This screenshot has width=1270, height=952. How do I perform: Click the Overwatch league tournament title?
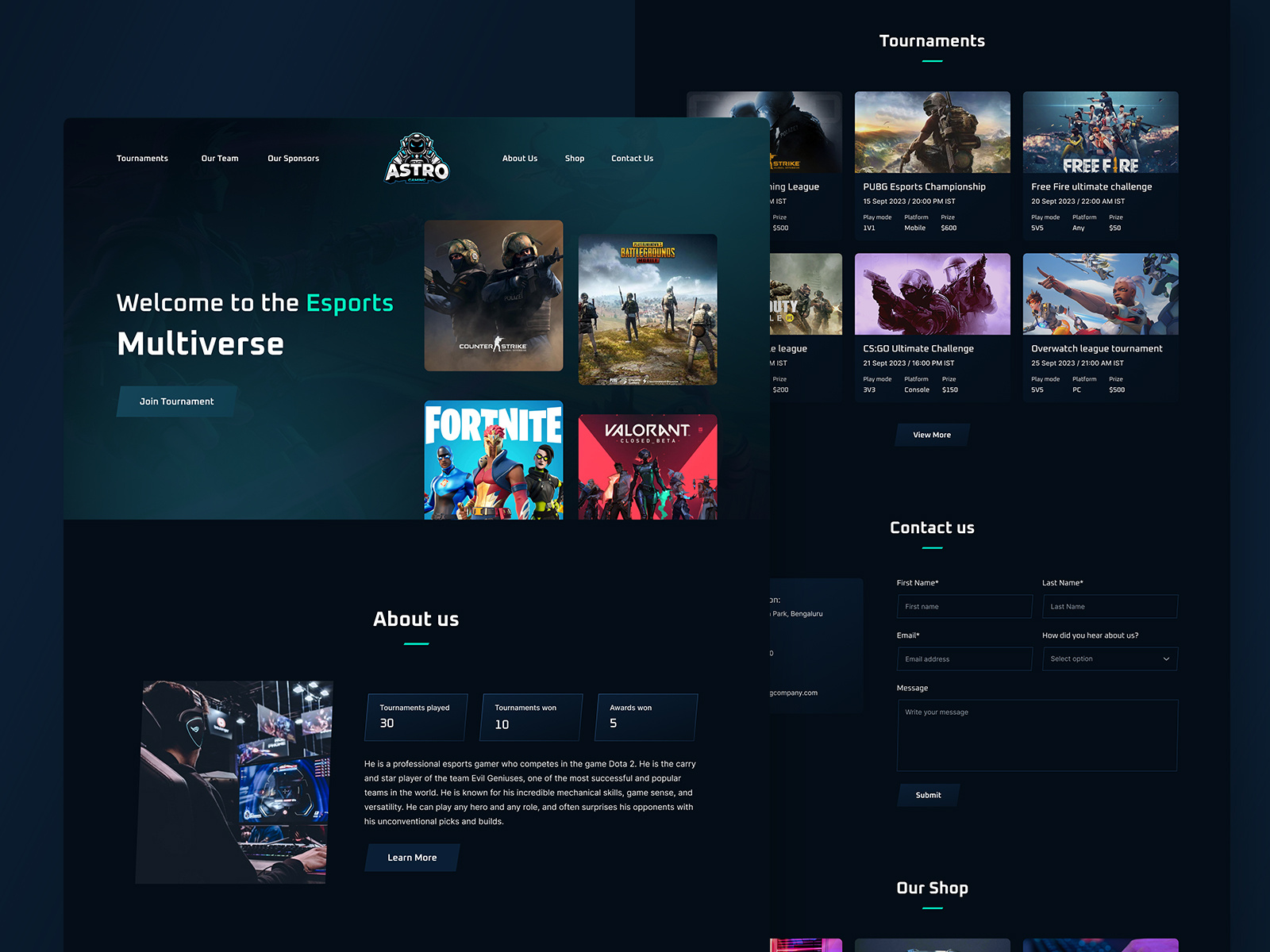[1097, 349]
